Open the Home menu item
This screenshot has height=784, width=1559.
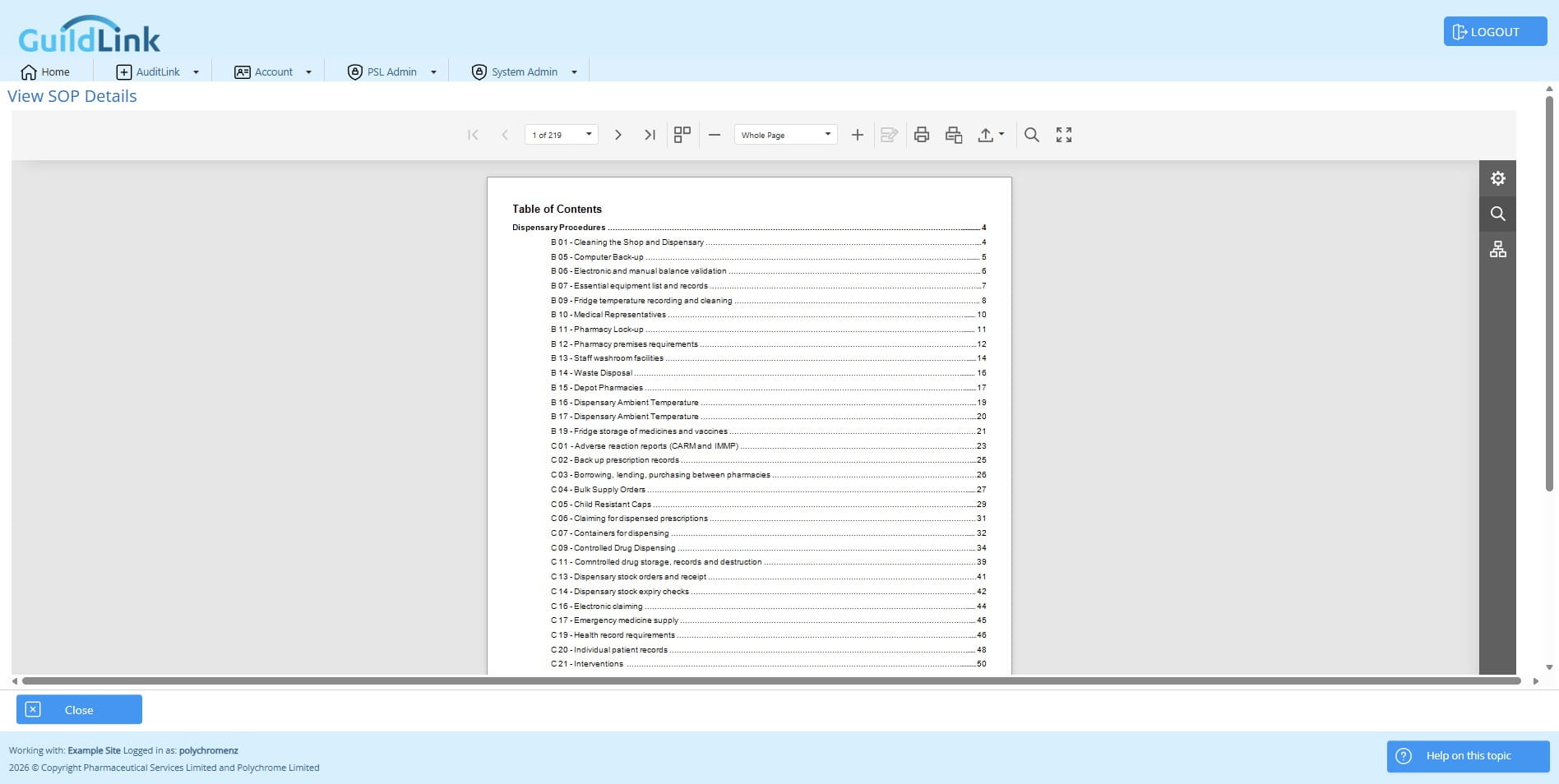click(46, 72)
